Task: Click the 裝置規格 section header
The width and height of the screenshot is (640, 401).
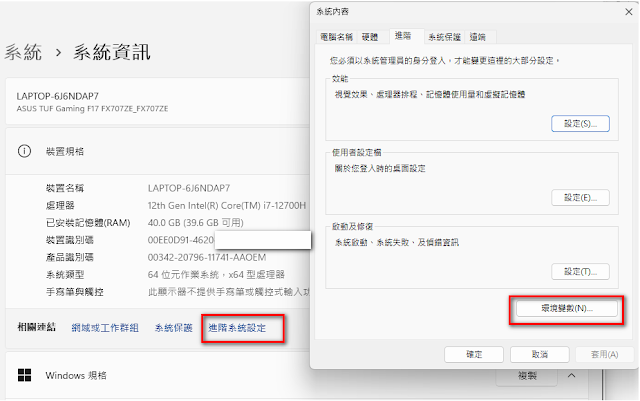Action: [157, 151]
